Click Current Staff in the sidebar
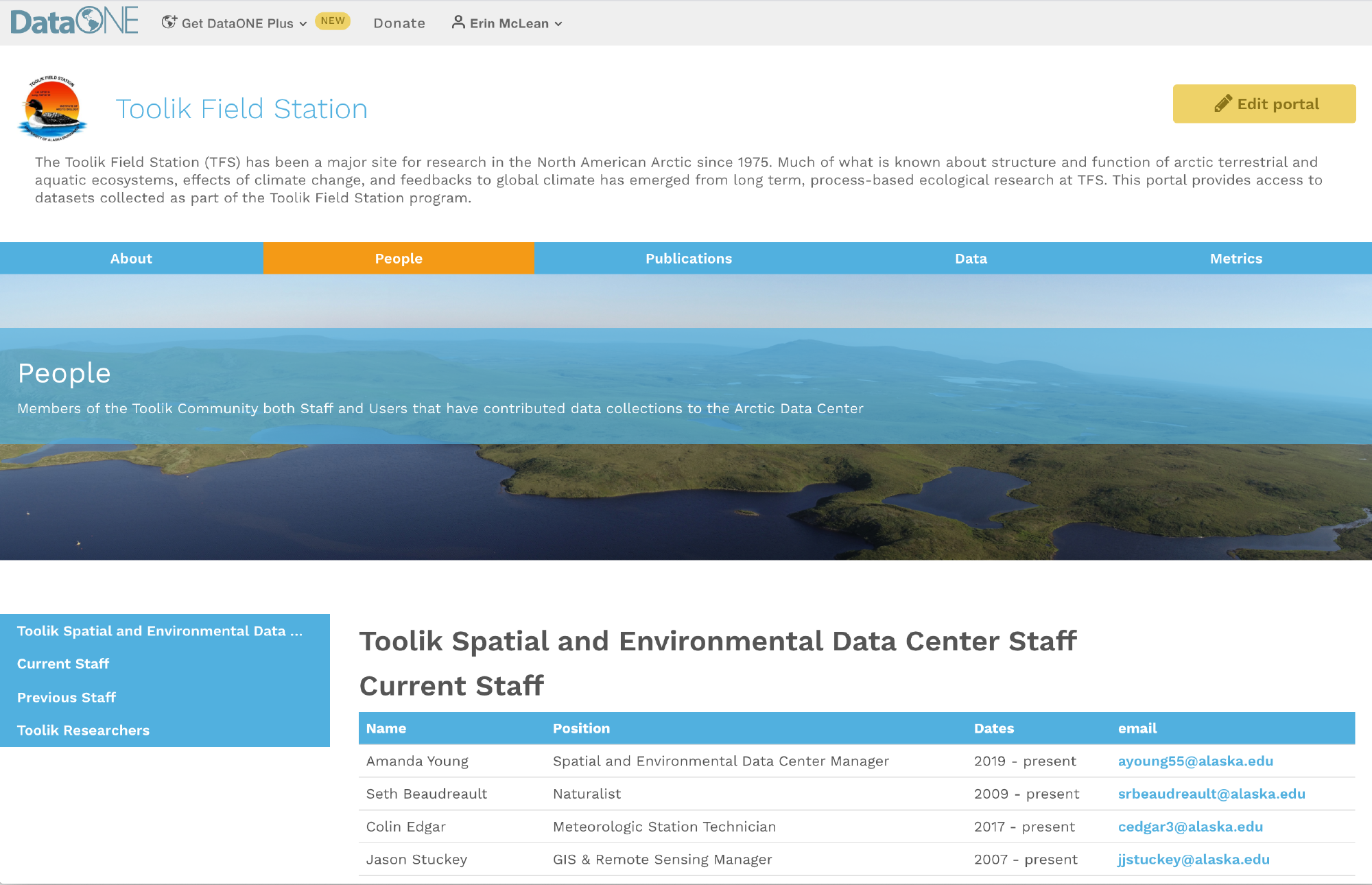The height and width of the screenshot is (885, 1372). coord(62,663)
